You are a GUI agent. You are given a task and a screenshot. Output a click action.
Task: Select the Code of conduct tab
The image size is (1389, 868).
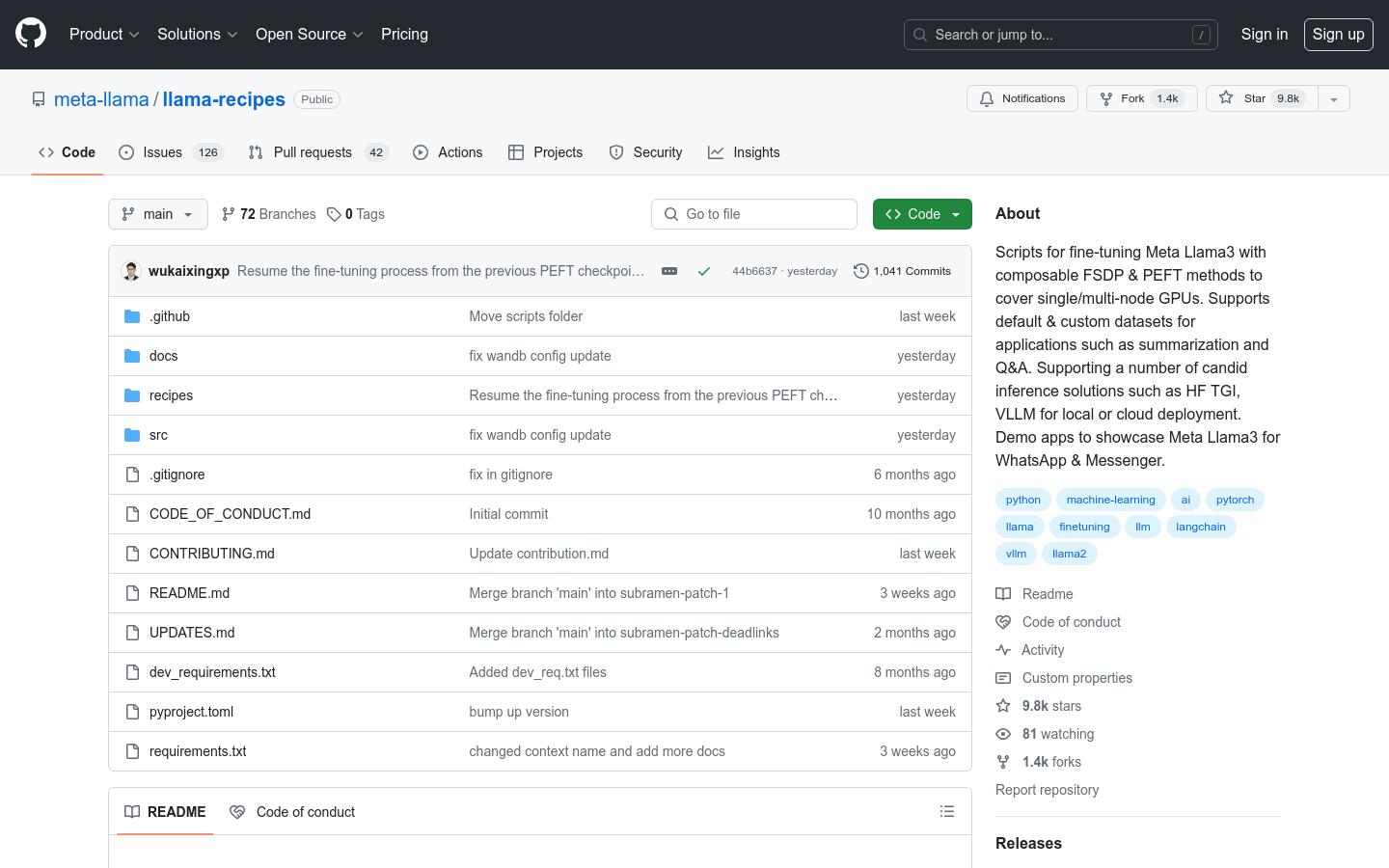(292, 812)
